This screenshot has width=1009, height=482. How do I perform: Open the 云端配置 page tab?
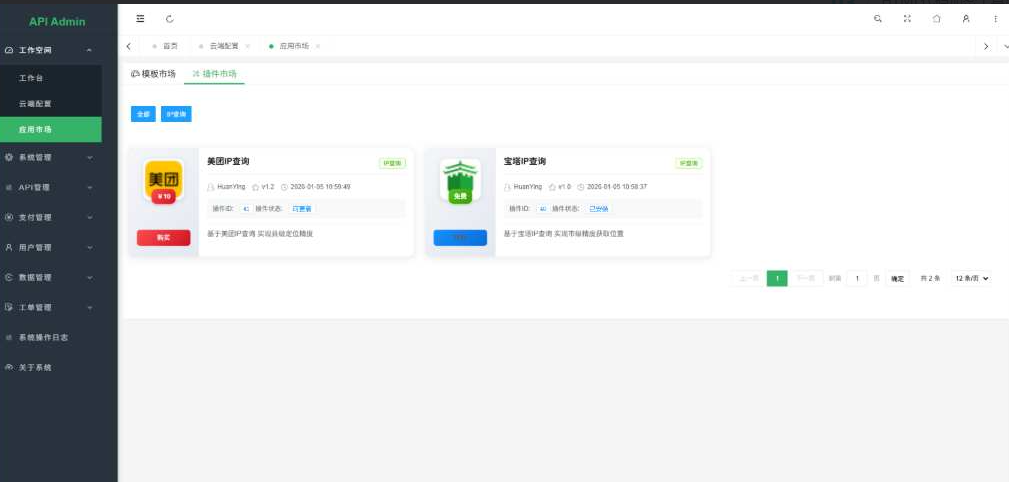click(x=223, y=46)
